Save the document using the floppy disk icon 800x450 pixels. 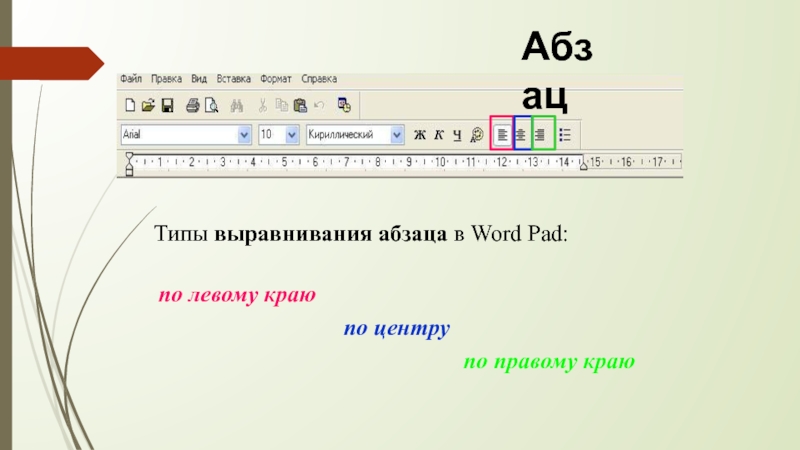point(167,105)
